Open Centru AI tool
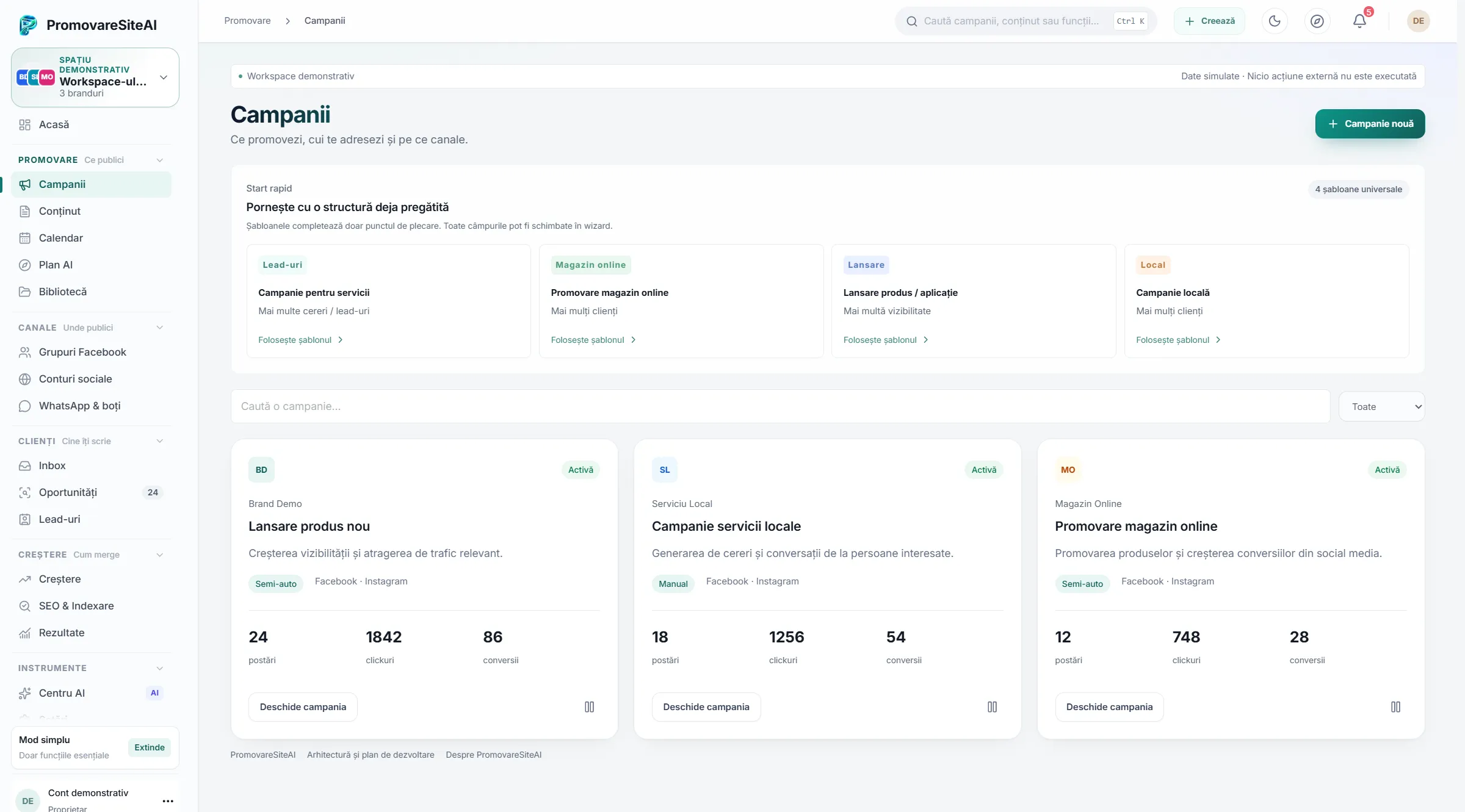This screenshot has width=1465, height=812. [92, 693]
